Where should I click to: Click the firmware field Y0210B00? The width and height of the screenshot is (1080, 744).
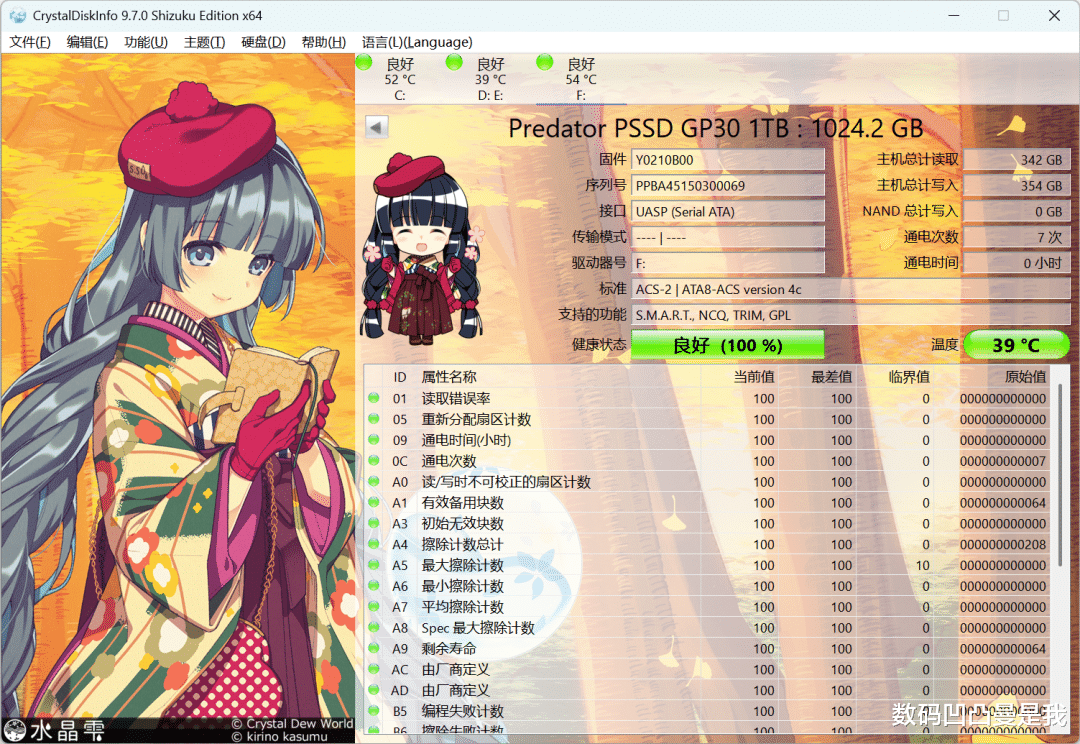pos(727,160)
